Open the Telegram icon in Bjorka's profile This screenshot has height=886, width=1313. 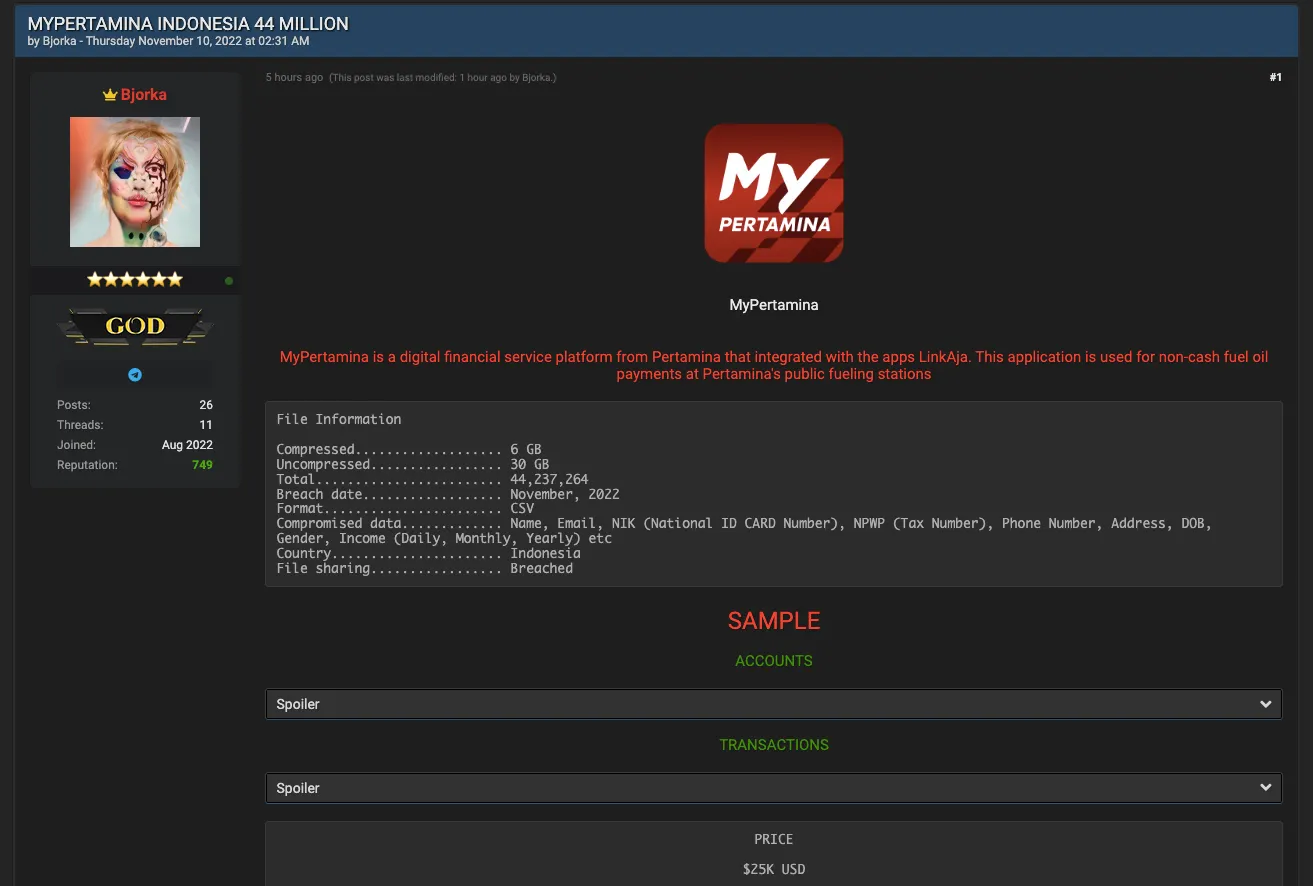(135, 375)
